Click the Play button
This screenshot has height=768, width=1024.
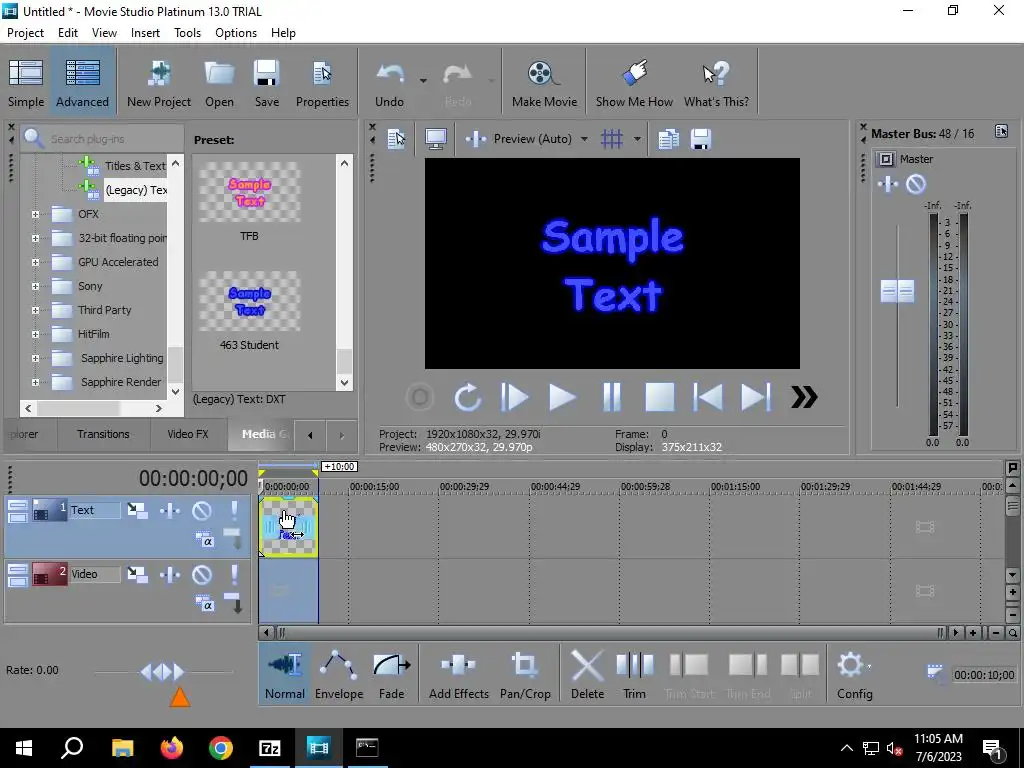coord(562,397)
